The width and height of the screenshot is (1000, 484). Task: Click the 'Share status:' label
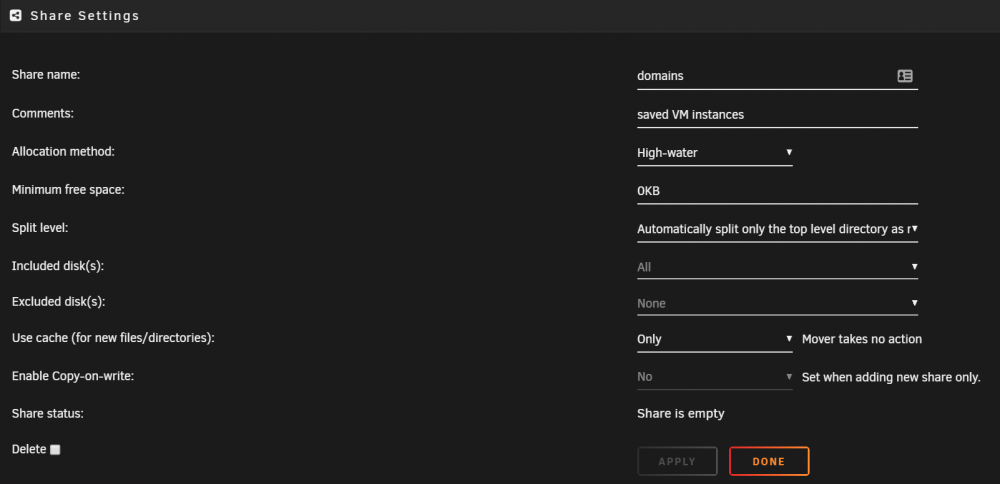pyautogui.click(x=48, y=413)
